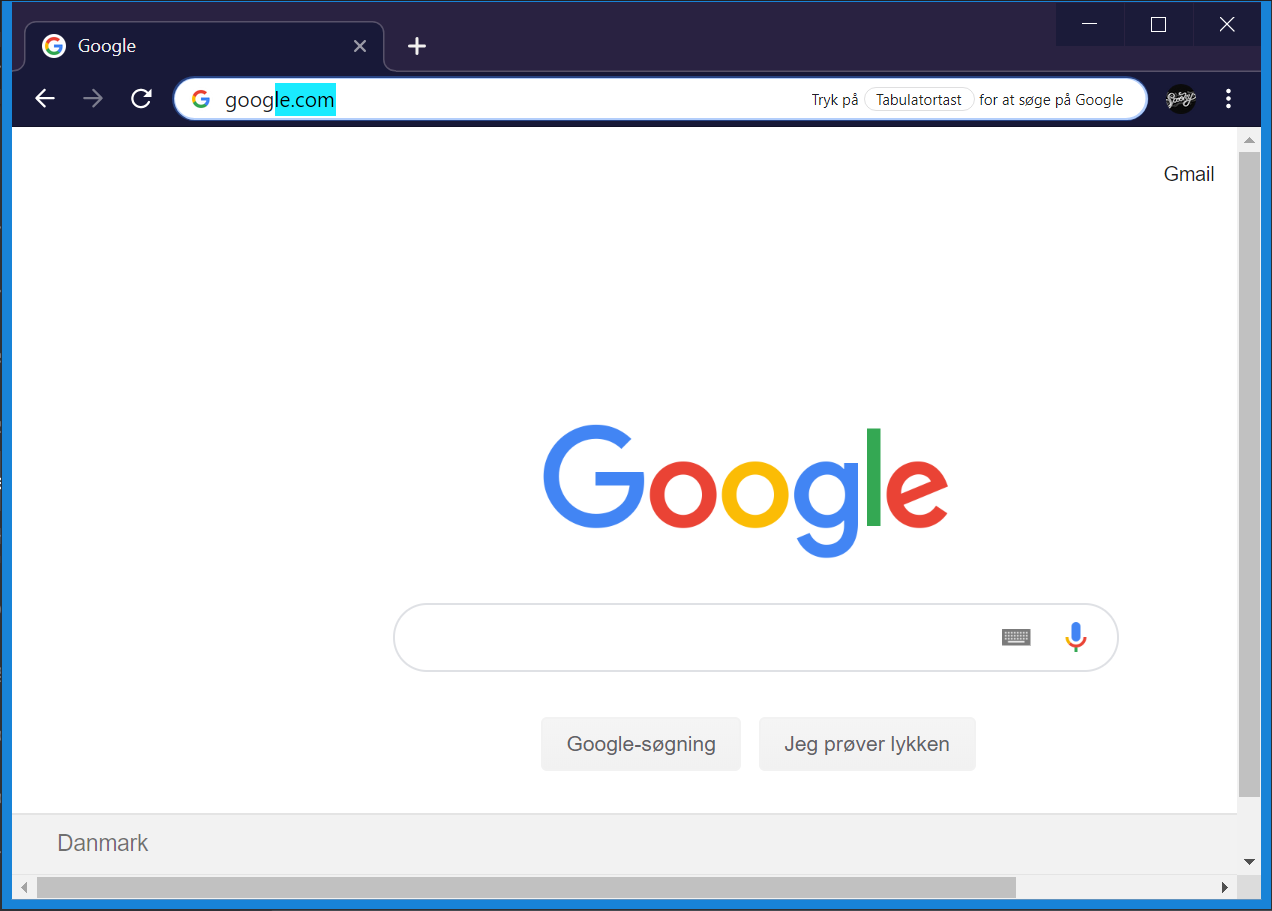The image size is (1272, 911).
Task: Start voice search with the microphone icon
Action: (1075, 637)
